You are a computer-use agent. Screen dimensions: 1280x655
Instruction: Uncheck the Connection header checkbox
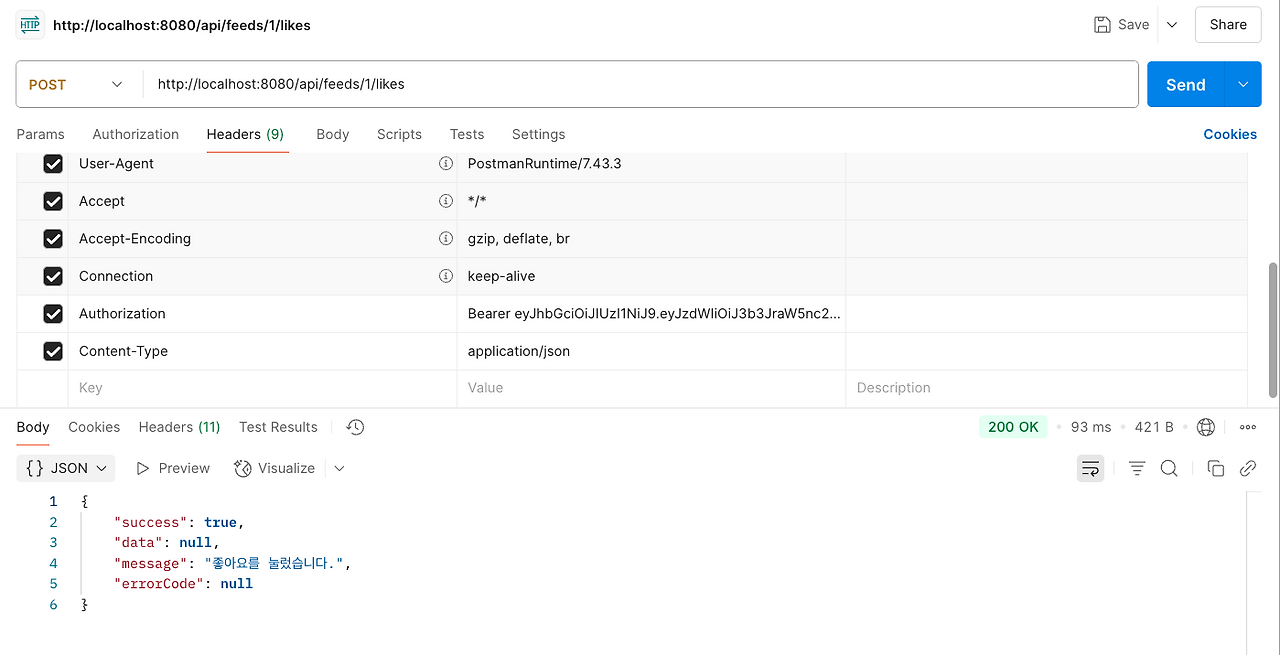[x=53, y=276]
